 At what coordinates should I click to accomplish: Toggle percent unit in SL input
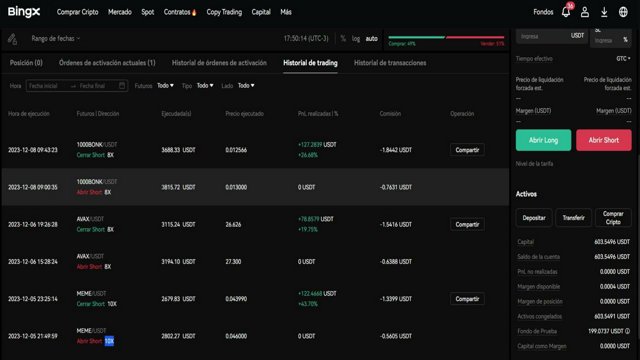pos(625,40)
